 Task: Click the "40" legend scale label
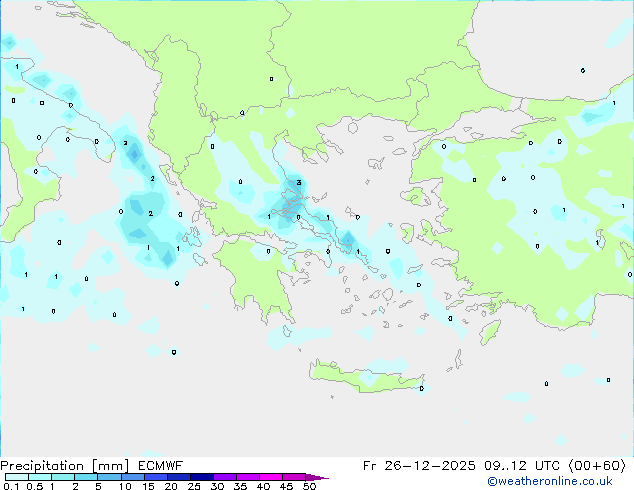click(264, 486)
